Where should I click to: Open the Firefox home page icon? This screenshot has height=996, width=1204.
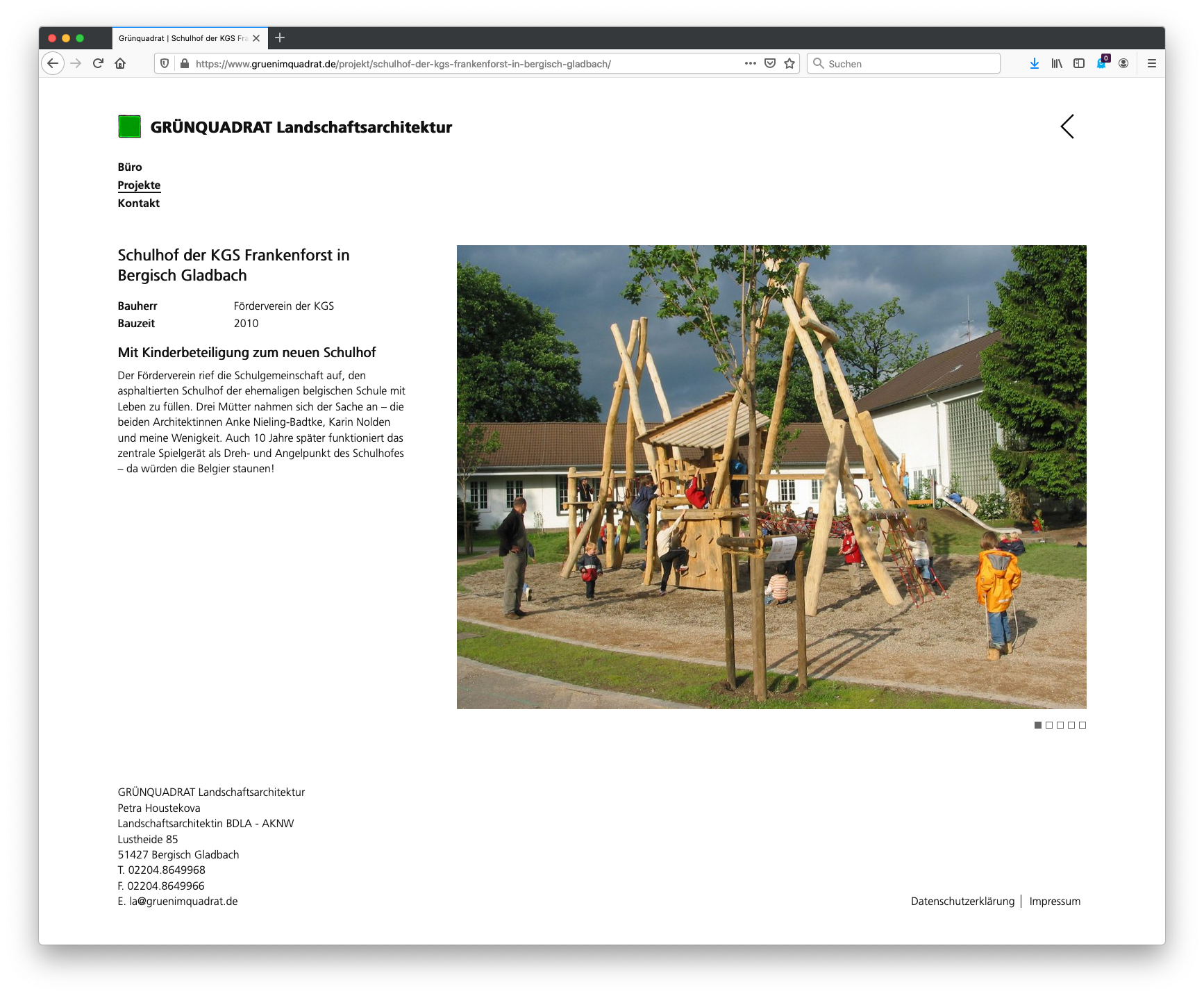[120, 63]
